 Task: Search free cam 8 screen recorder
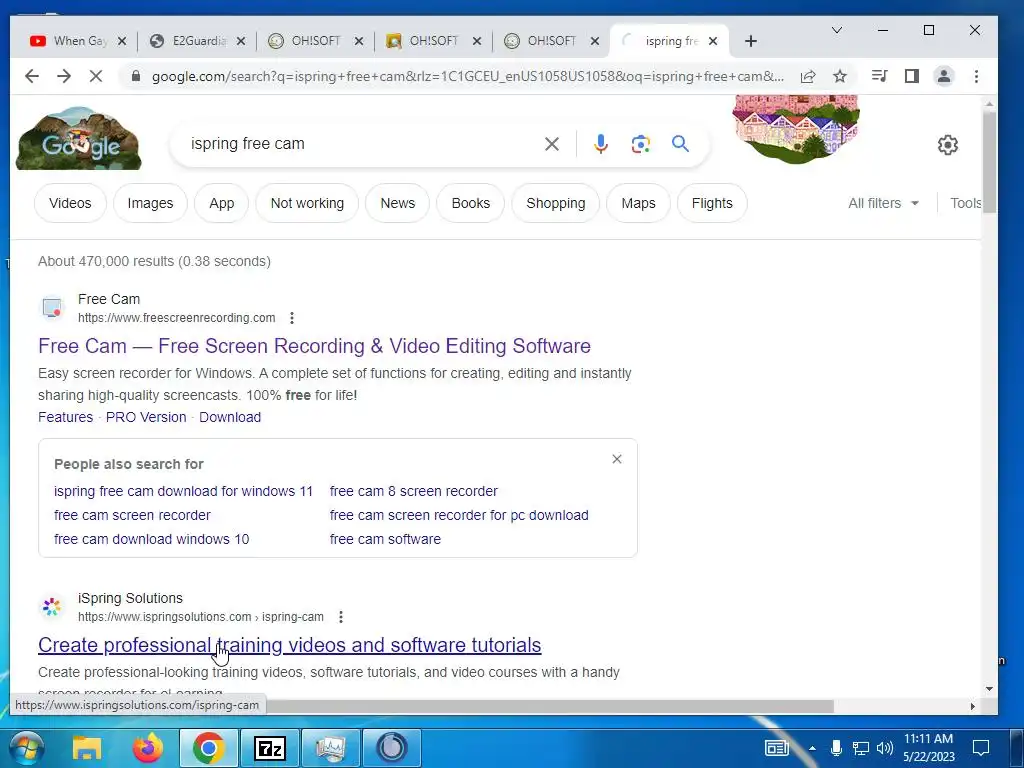(x=413, y=491)
